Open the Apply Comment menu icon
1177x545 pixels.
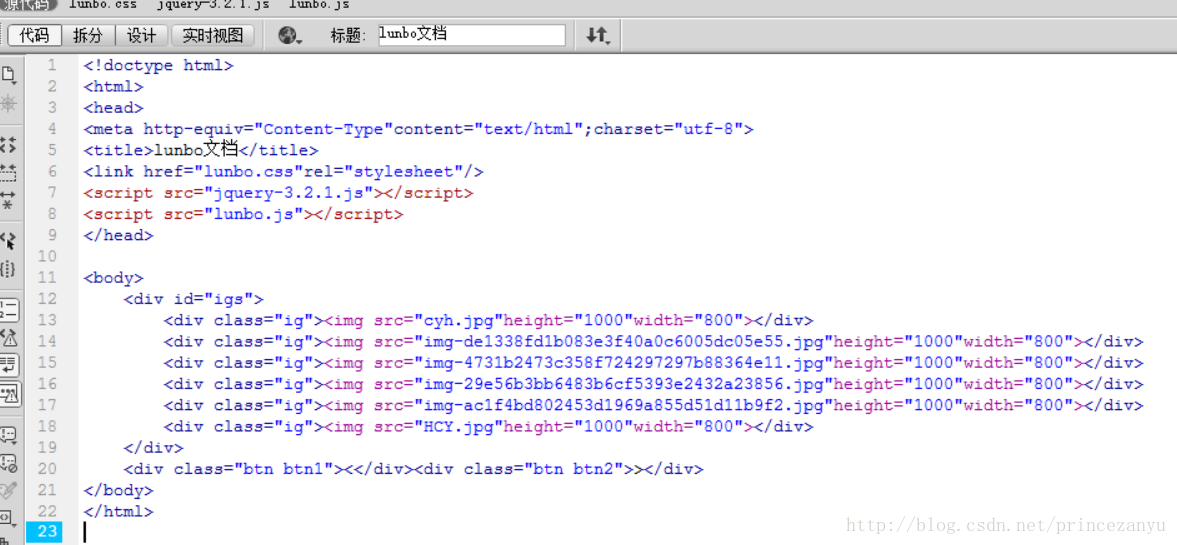point(9,435)
